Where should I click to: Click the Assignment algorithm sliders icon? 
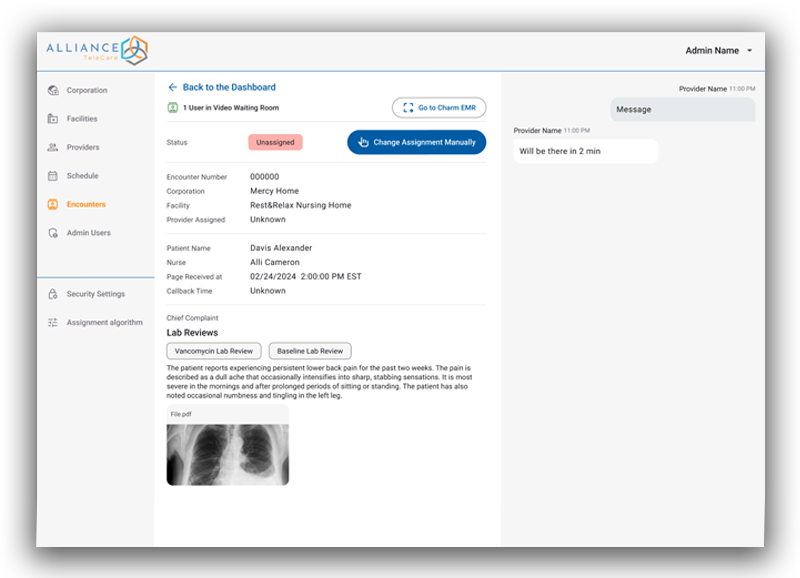pos(52,323)
